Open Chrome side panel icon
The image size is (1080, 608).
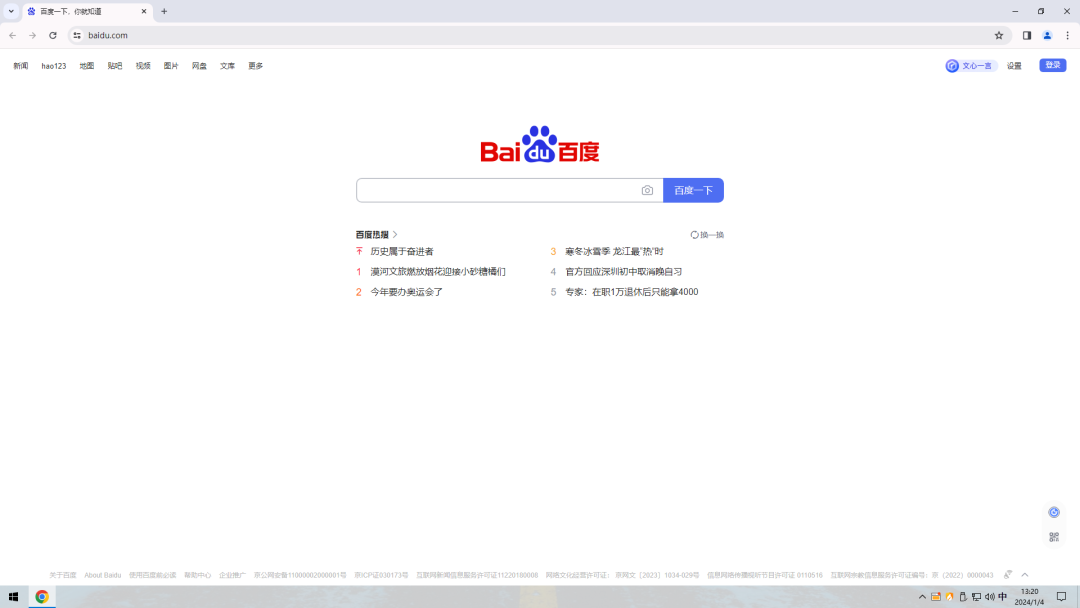coord(1027,35)
